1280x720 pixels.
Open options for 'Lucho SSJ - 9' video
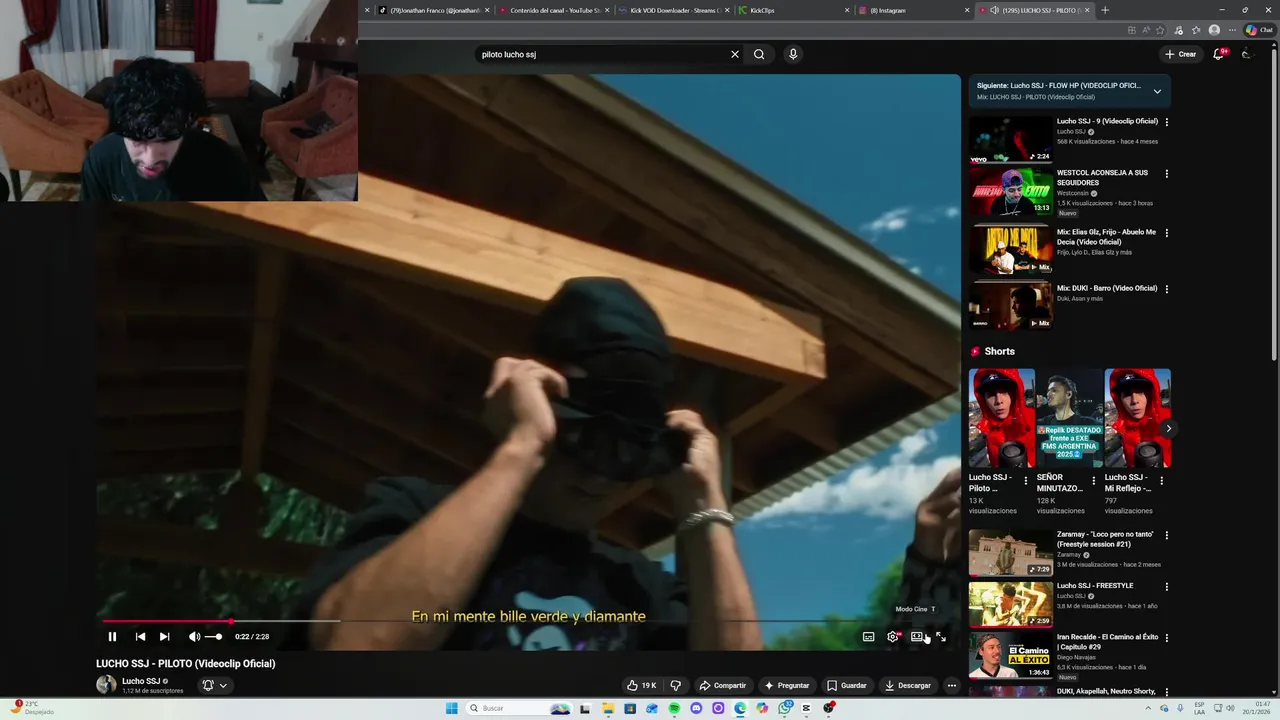(1166, 122)
